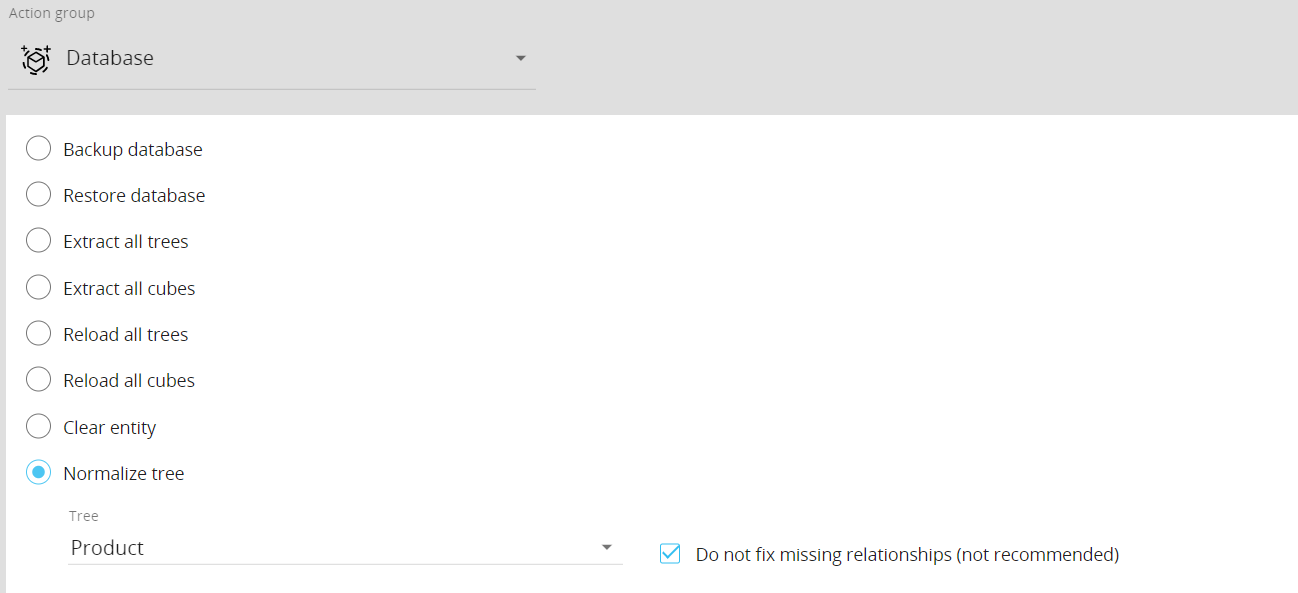Expand the Tree dropdown arrow

(x=606, y=548)
